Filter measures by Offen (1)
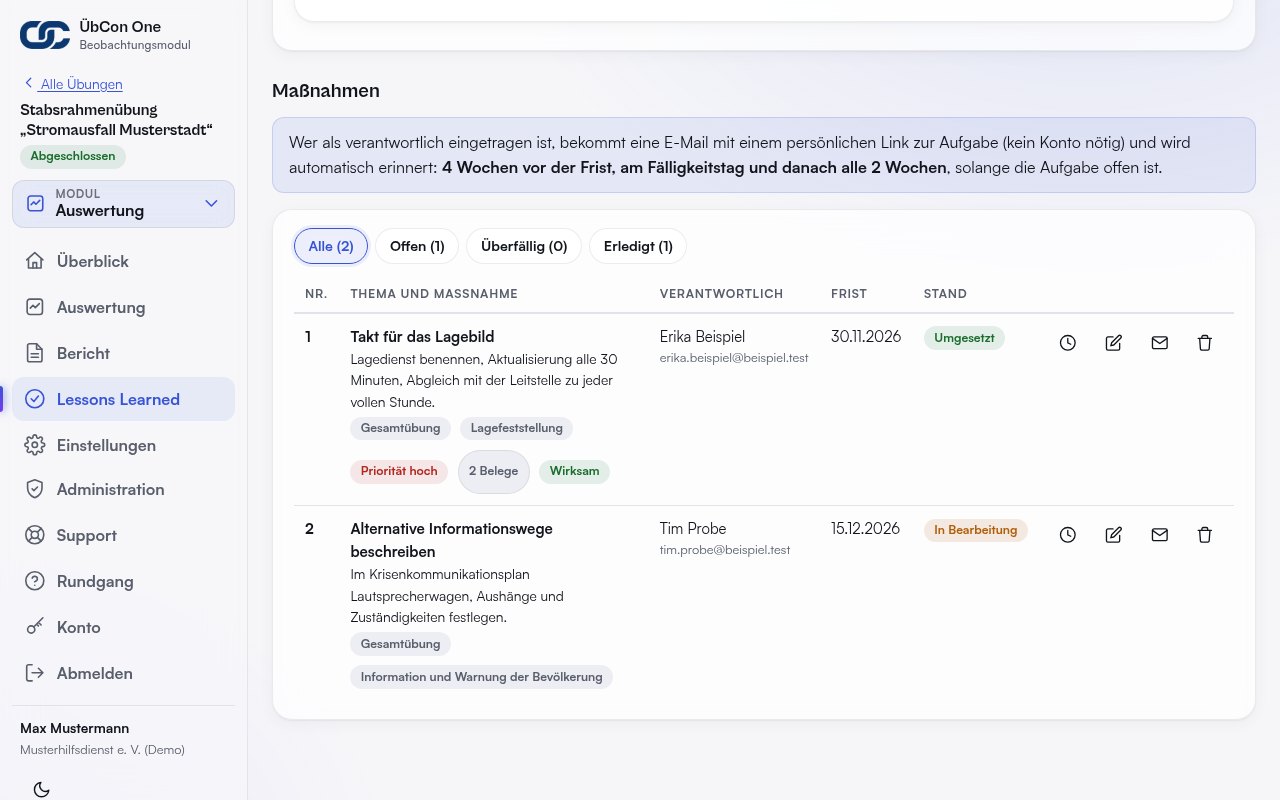Screen dimensions: 1280x800 (x=417, y=246)
